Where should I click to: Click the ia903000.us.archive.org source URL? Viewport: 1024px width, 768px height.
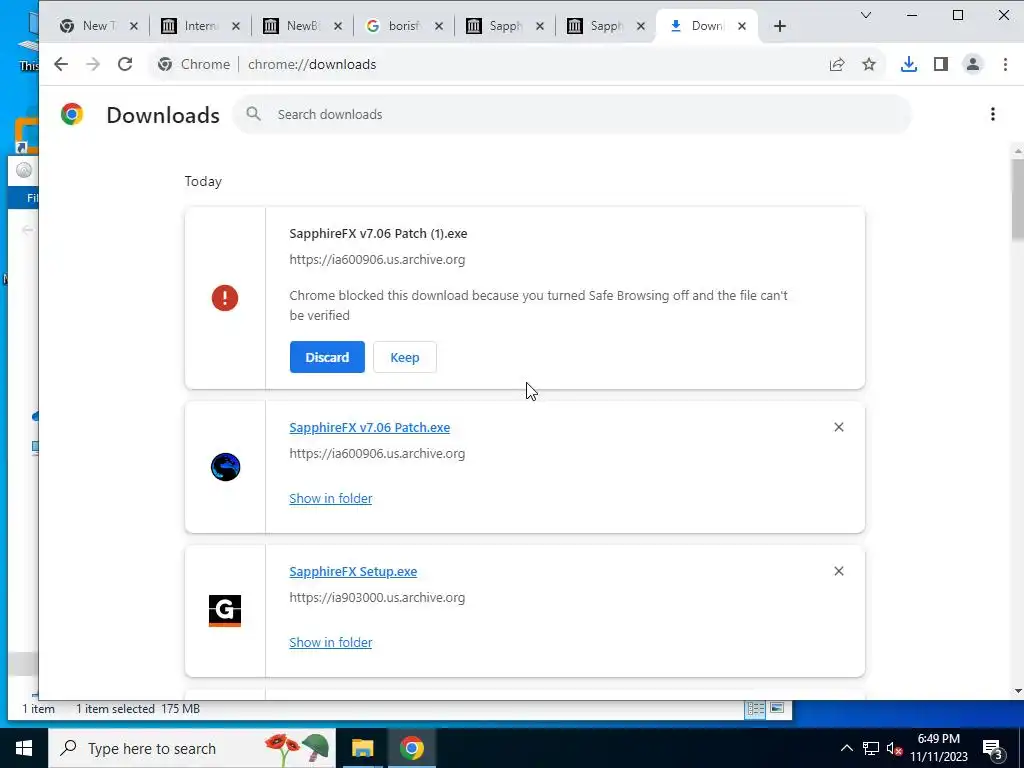377,598
